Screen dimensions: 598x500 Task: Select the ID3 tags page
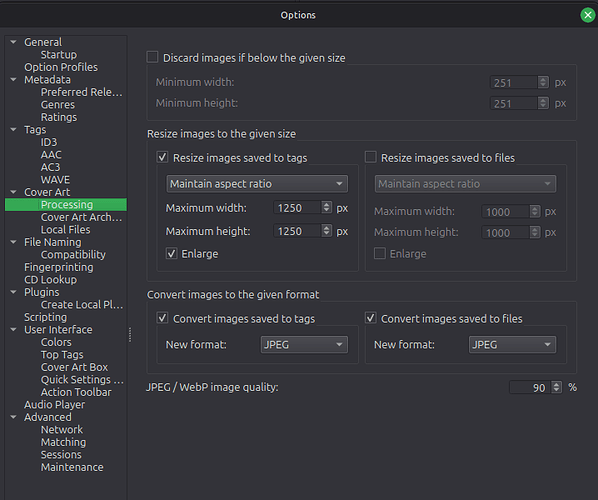tap(49, 142)
